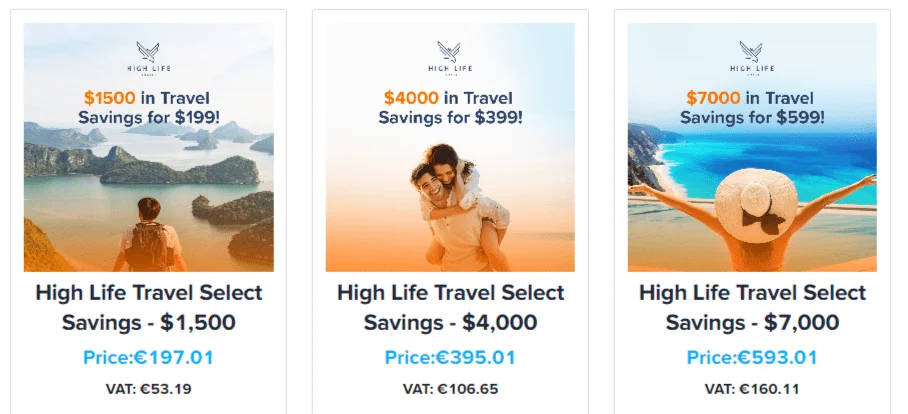The image size is (908, 414).
Task: Click the orange $7000 amount in the banner
Action: pos(709,98)
